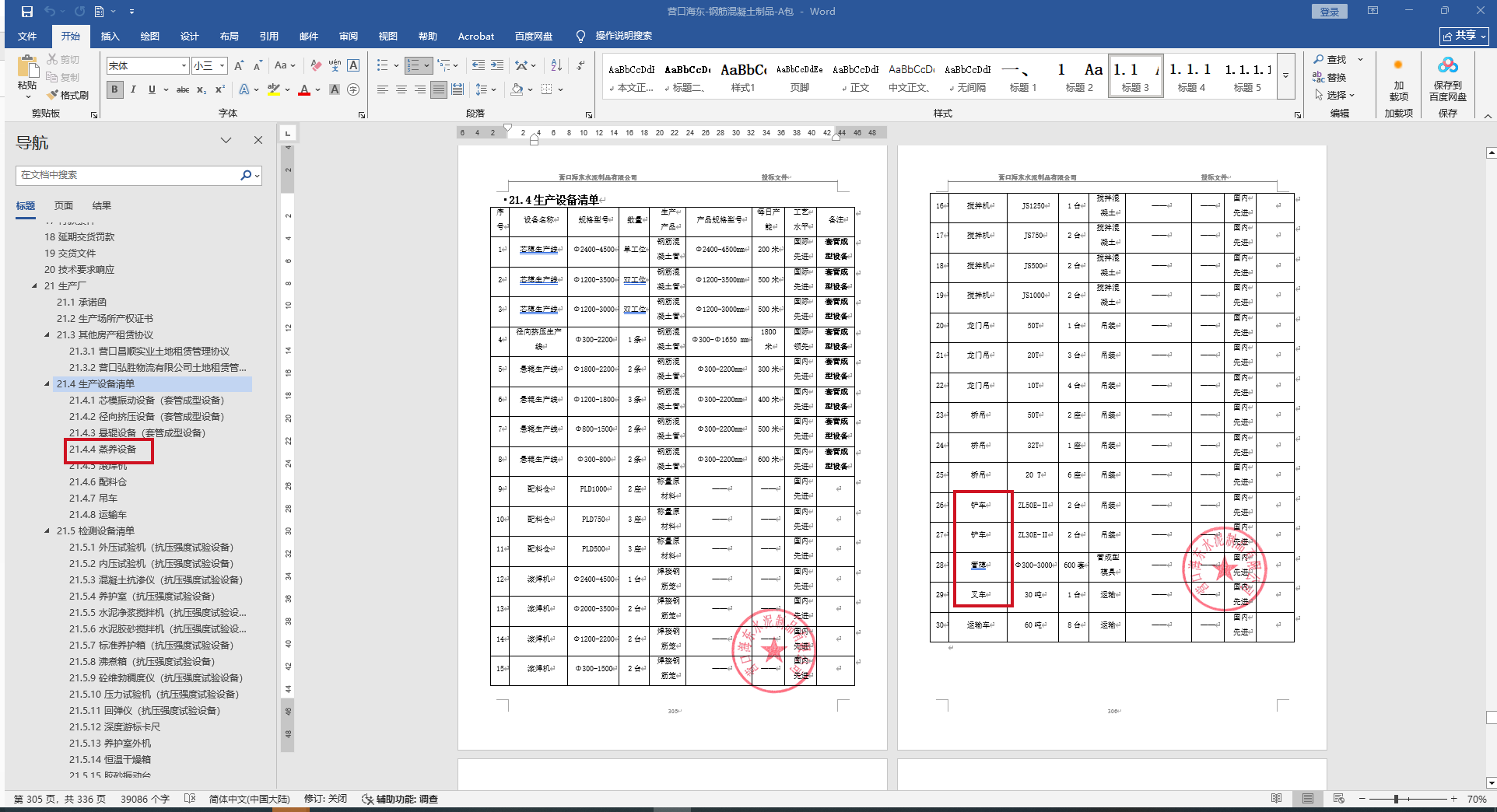Click the text highlight color button
The image size is (1497, 812).
click(x=273, y=89)
